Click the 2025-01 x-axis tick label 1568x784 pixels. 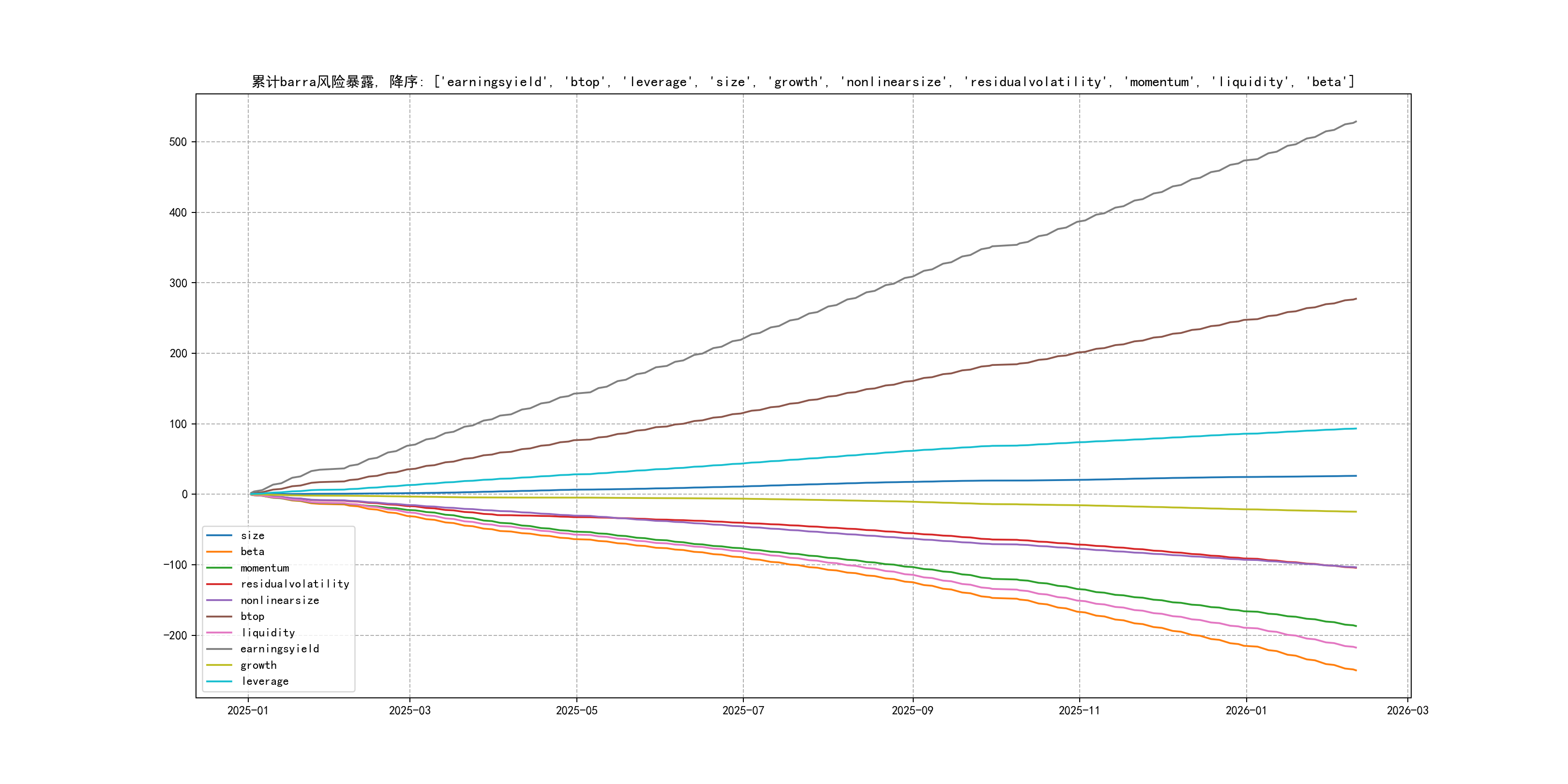(248, 710)
